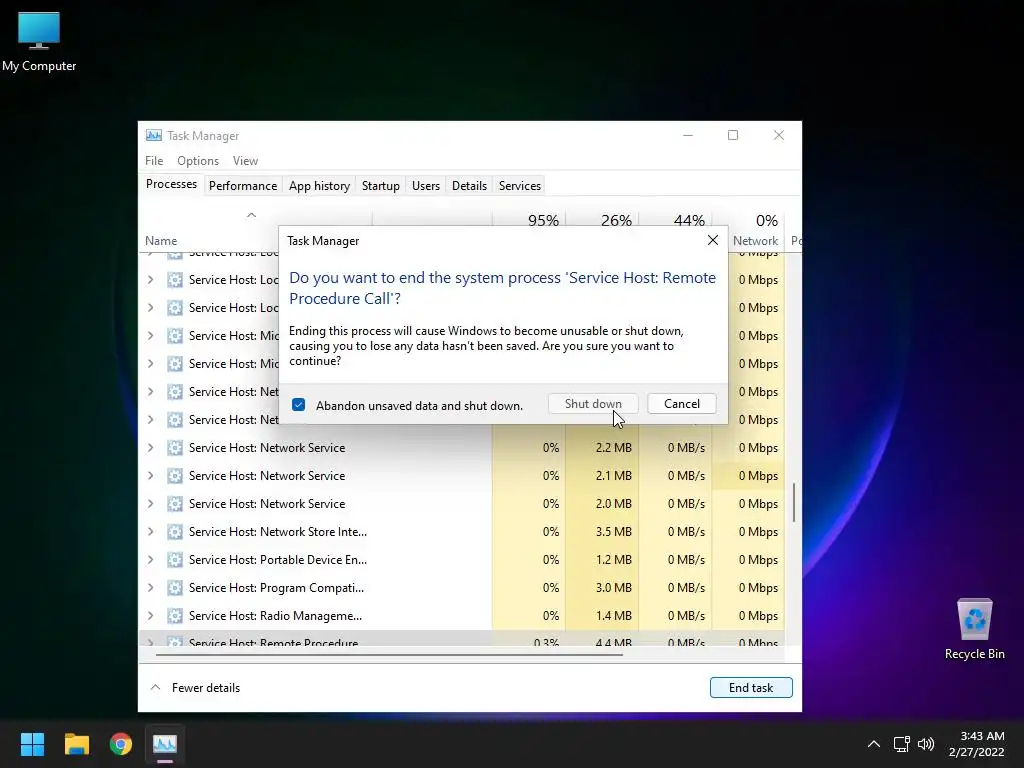
Task: Click Task Manager taskbar icon
Action: pyautogui.click(x=165, y=744)
